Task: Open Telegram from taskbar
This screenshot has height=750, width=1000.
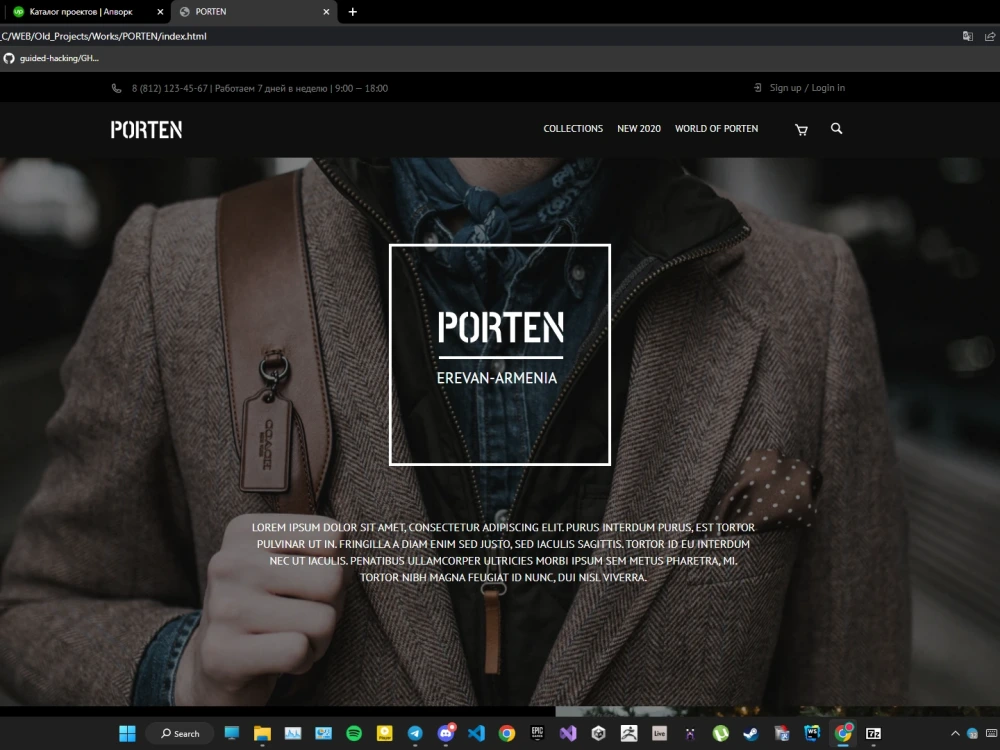Action: tap(415, 733)
